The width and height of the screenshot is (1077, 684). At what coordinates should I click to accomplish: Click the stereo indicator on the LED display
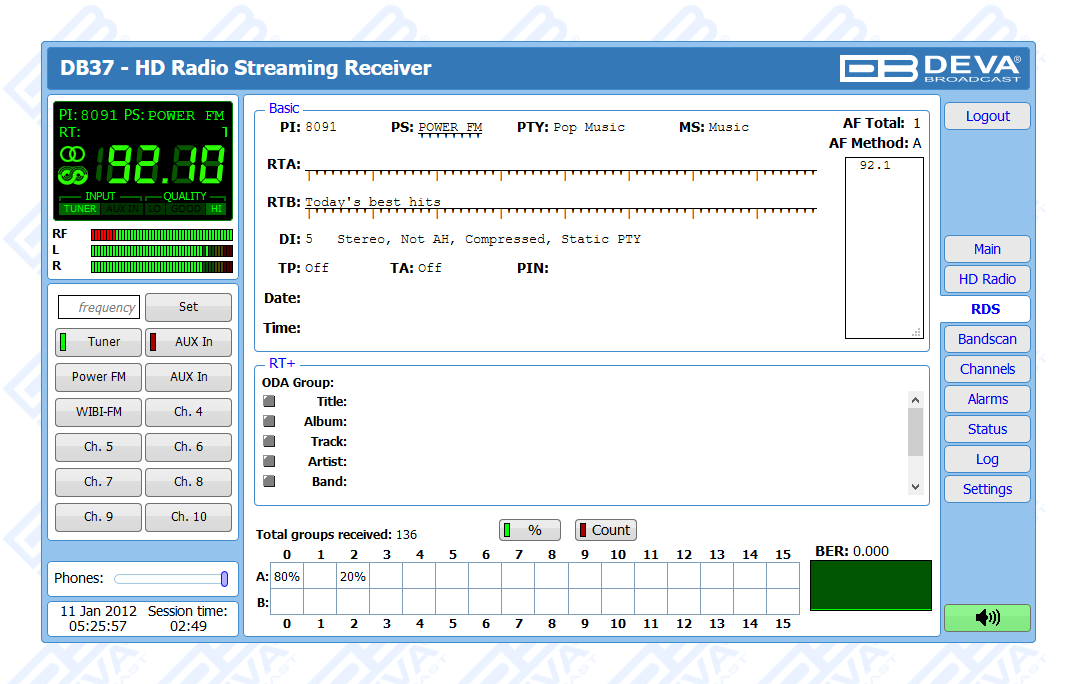72,153
